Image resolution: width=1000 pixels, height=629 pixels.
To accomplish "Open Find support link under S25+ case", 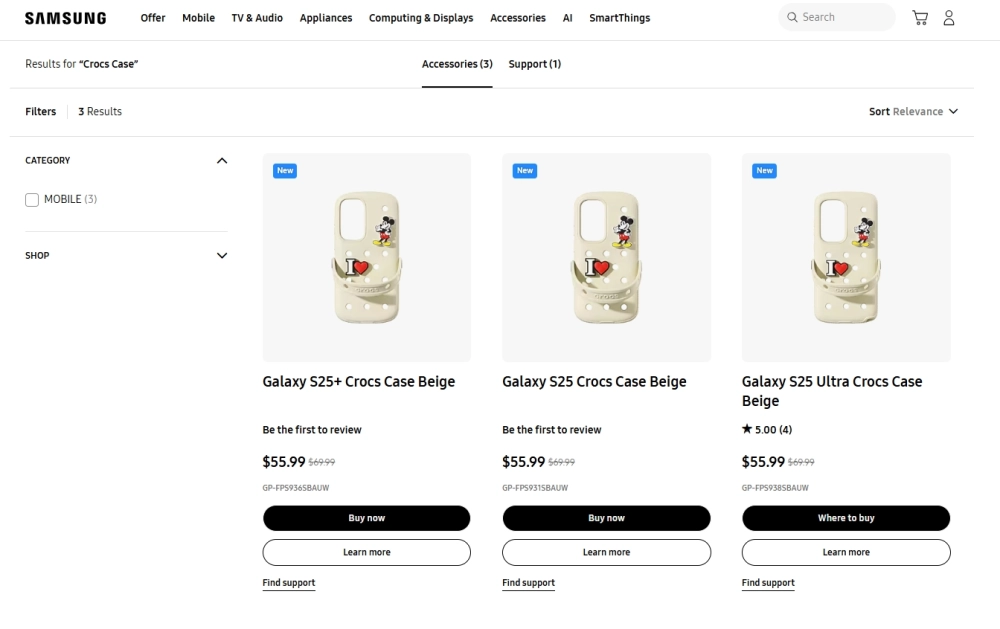I will click(289, 583).
